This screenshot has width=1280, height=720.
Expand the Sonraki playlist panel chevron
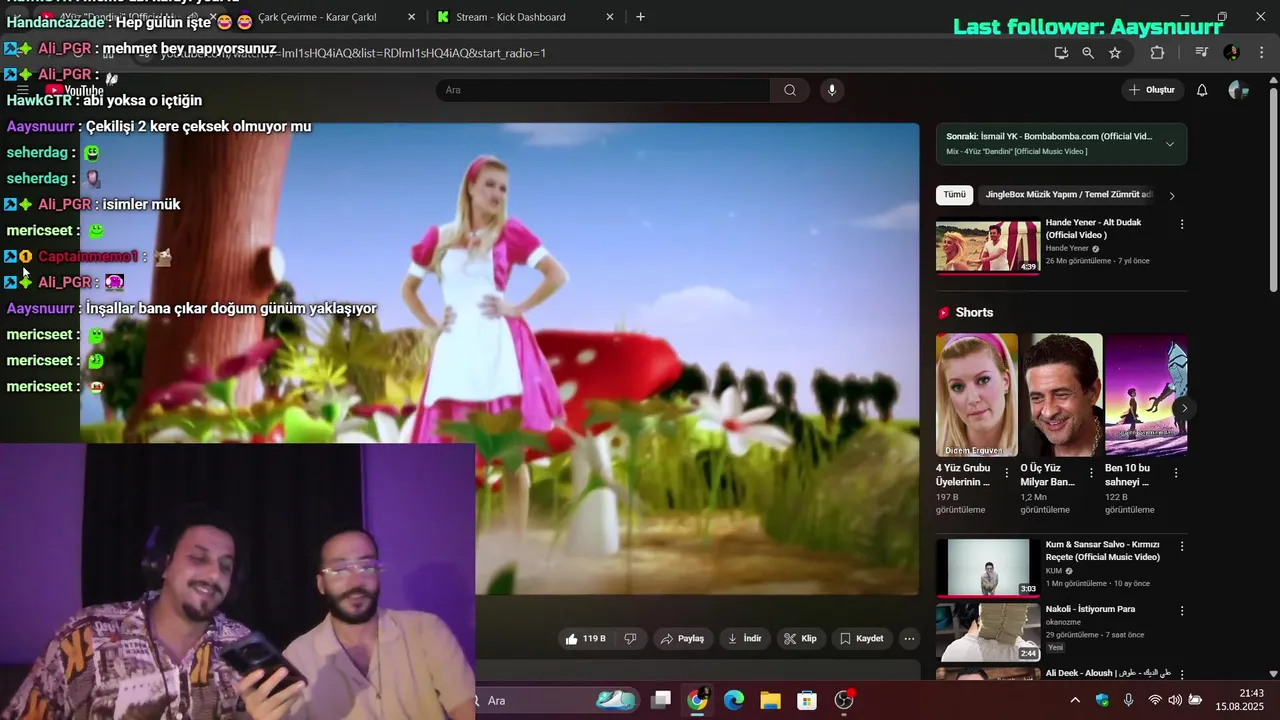point(1169,144)
